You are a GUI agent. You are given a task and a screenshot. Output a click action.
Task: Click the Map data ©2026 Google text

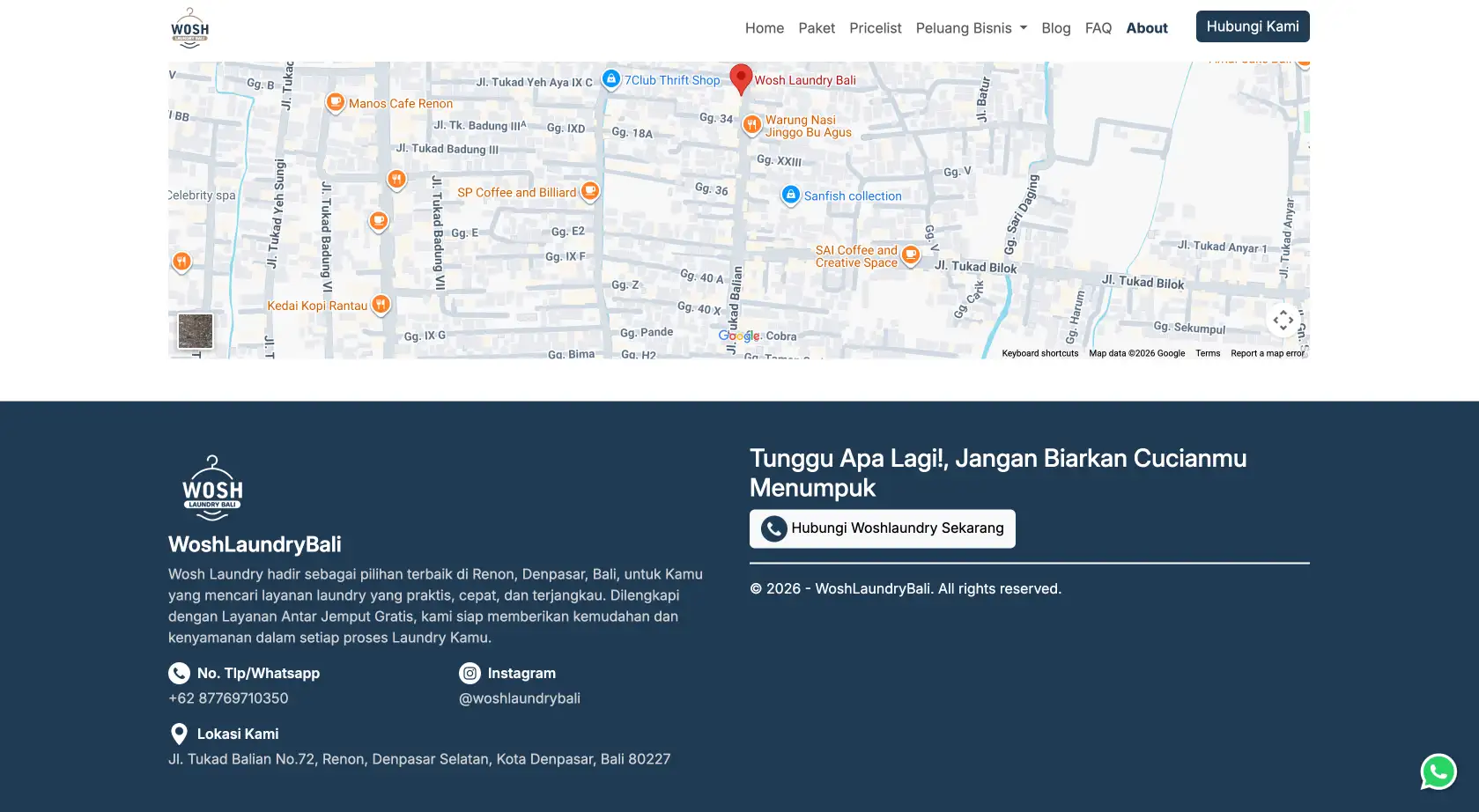coord(1136,353)
